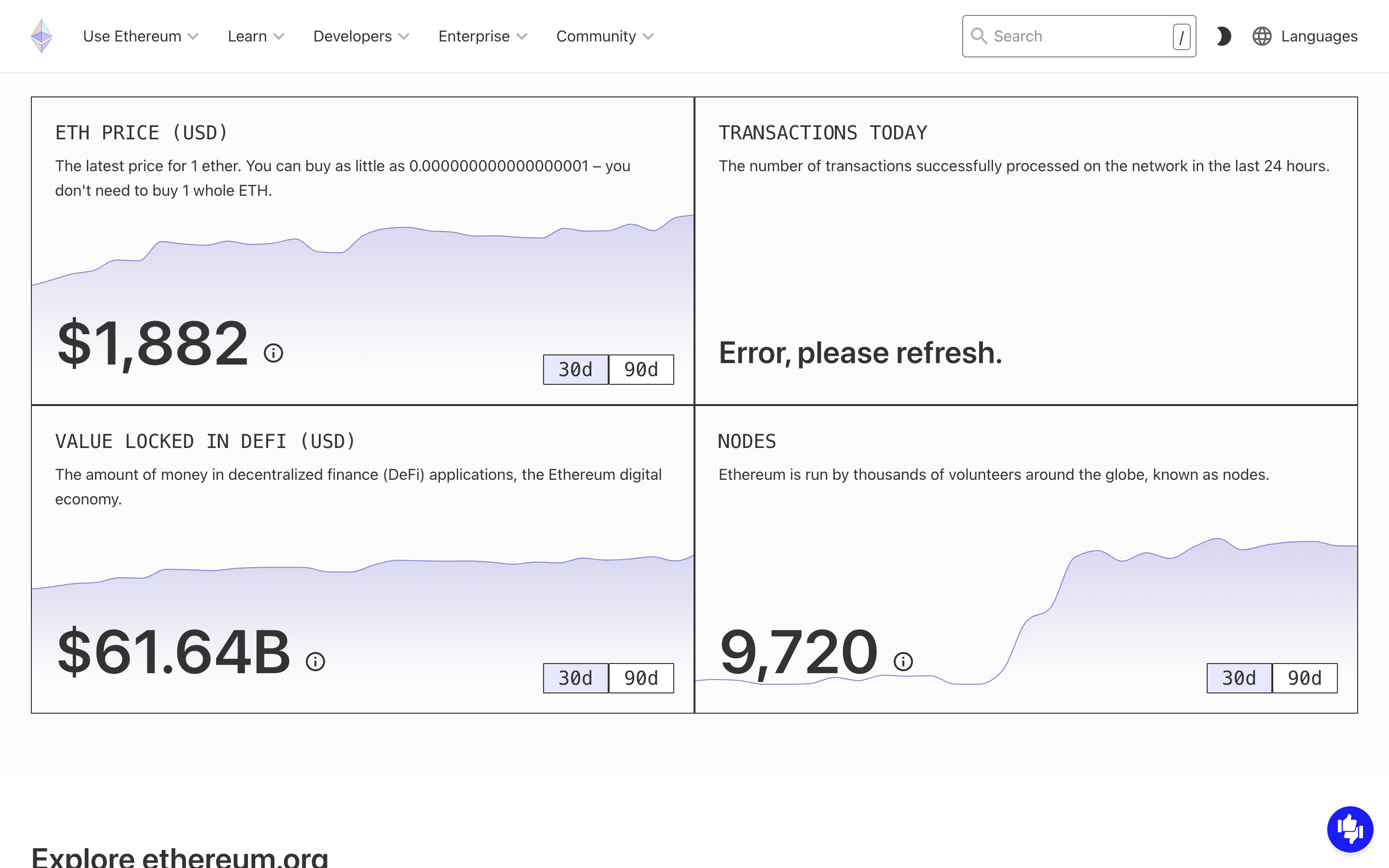Click the 'Error, please refresh.' message
Screen dimensions: 1389x868
coord(860,353)
